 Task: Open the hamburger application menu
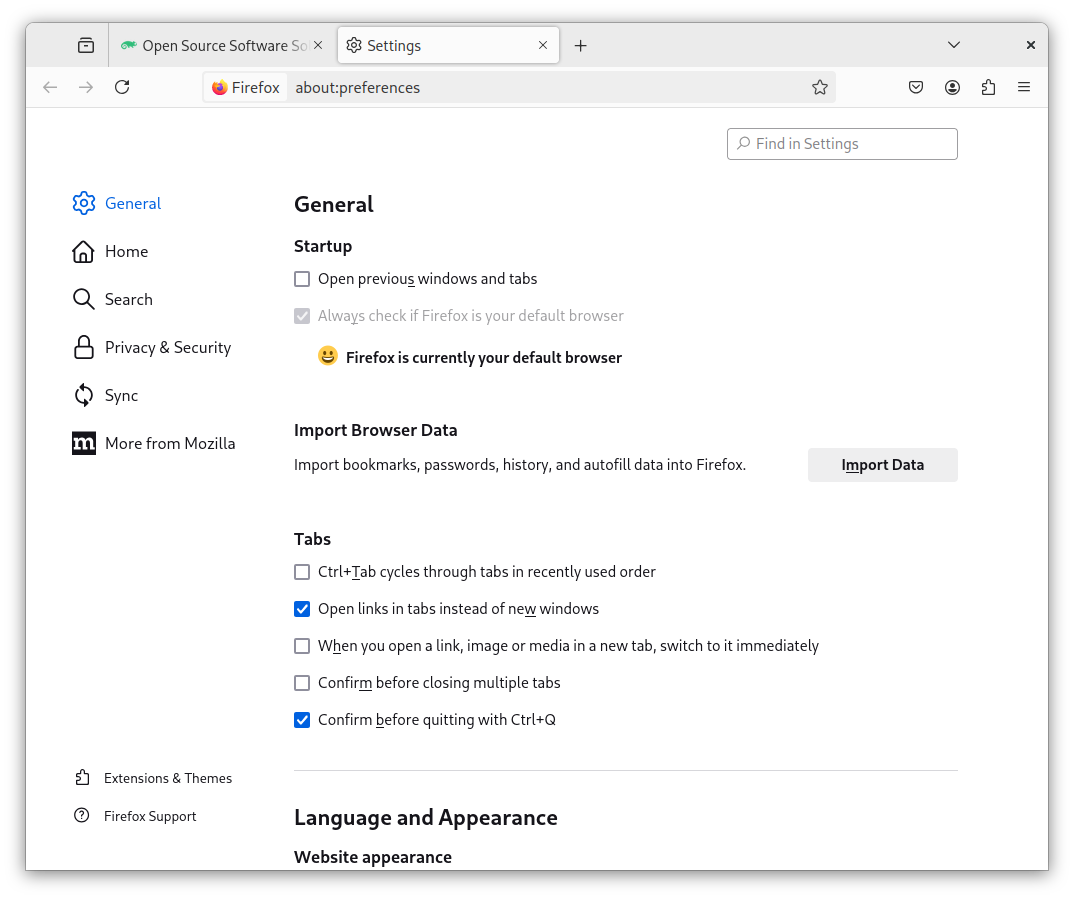(x=1024, y=88)
